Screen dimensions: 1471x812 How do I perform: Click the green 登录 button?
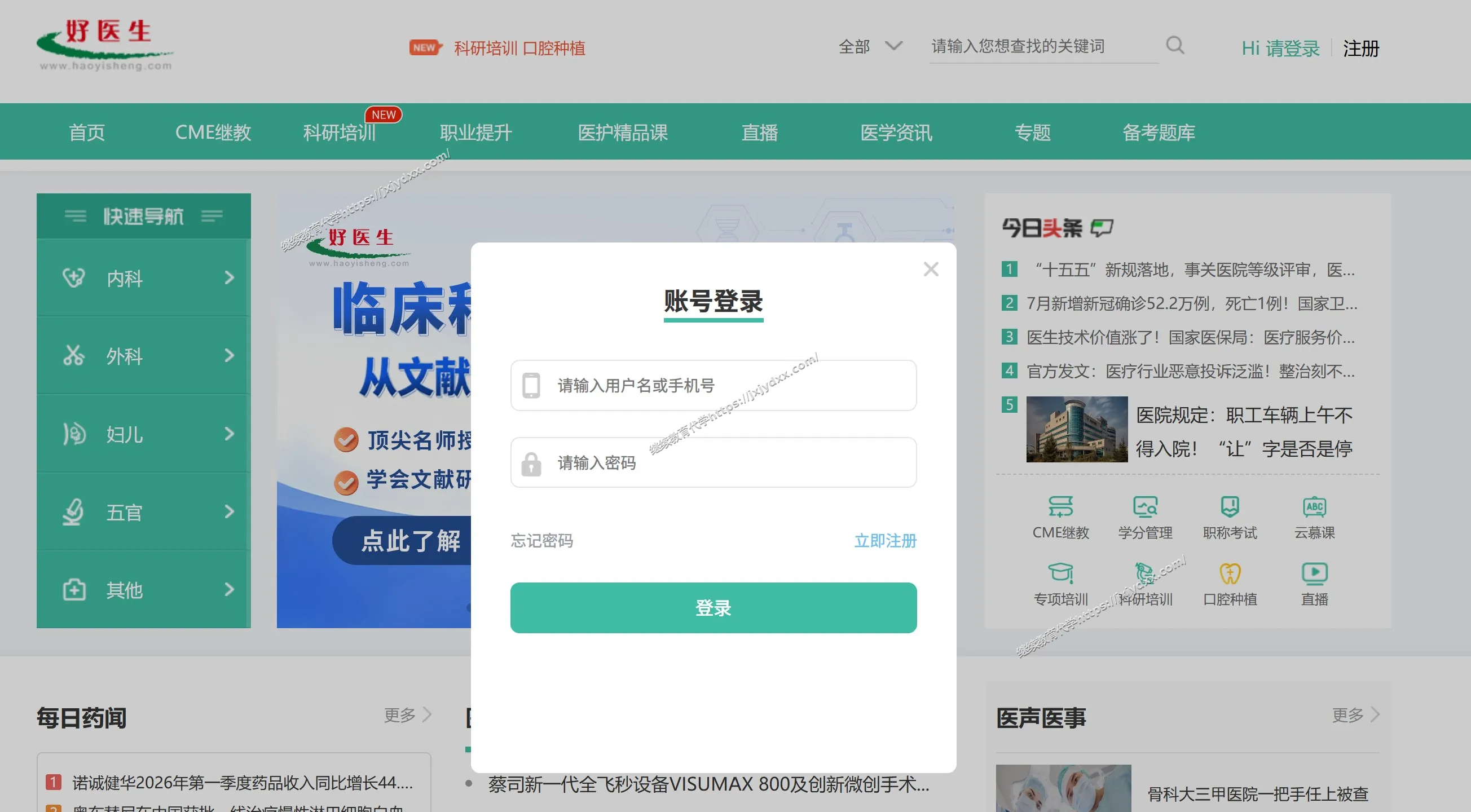(714, 607)
